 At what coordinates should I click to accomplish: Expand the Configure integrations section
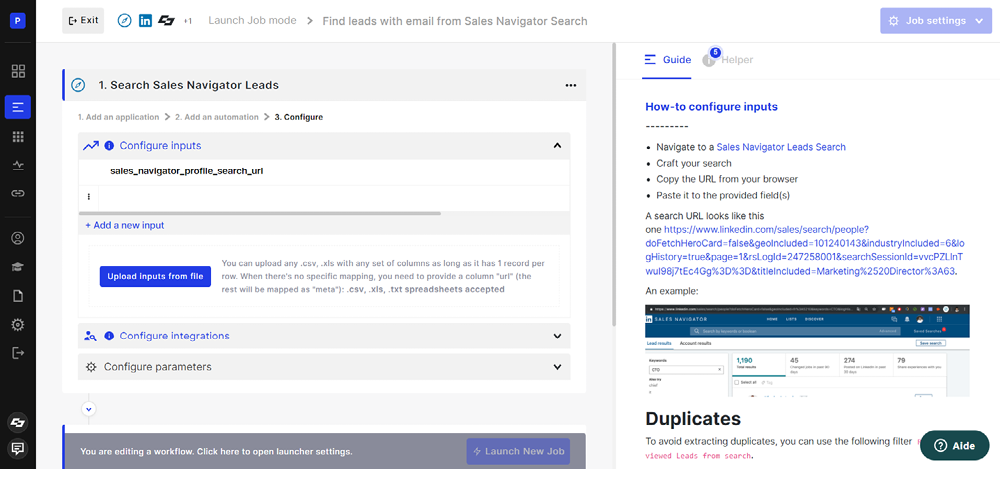point(557,336)
